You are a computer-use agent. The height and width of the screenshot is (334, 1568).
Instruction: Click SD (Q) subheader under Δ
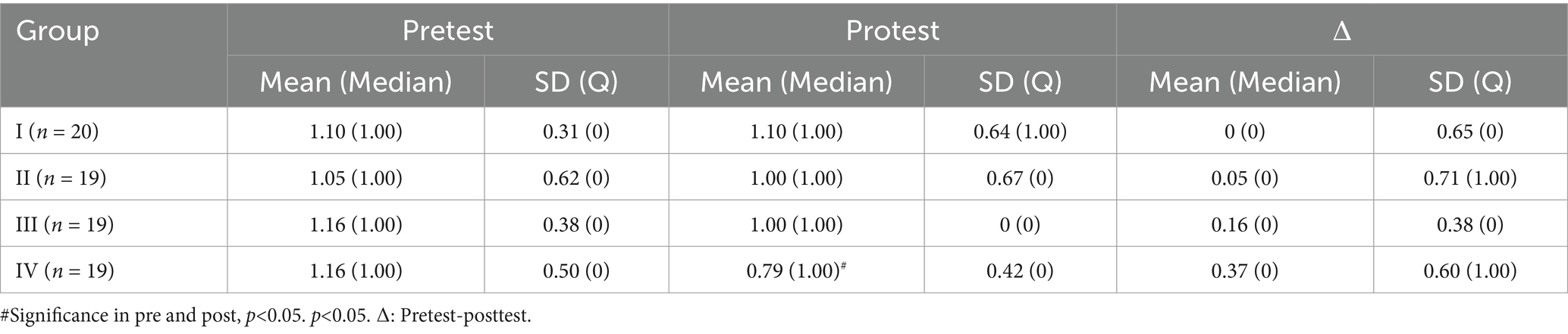coord(1470,81)
